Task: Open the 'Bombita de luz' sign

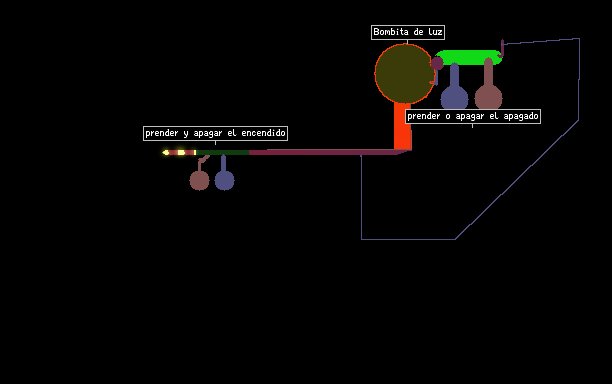Action: 408,32
